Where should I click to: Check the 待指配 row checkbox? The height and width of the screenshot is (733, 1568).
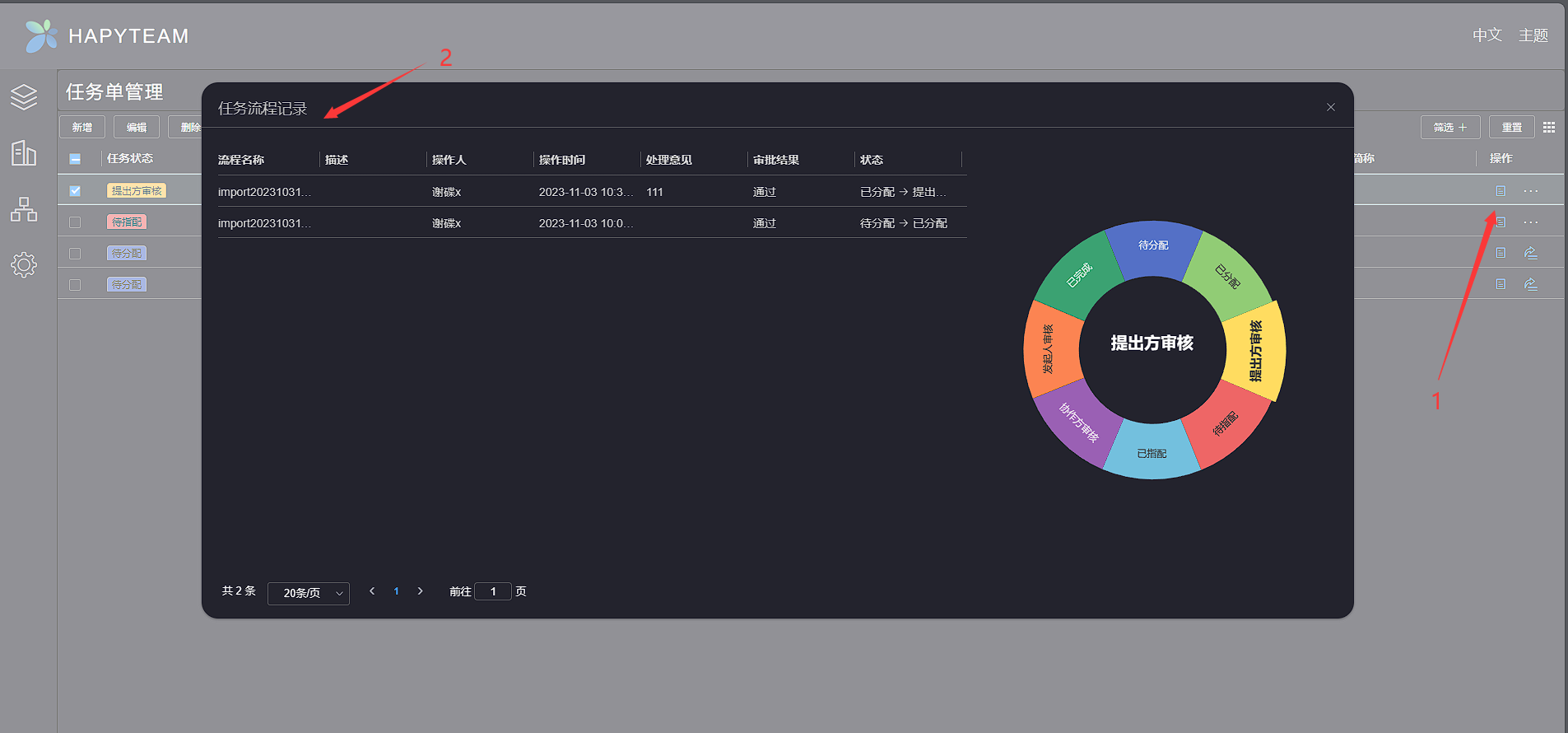[x=75, y=222]
